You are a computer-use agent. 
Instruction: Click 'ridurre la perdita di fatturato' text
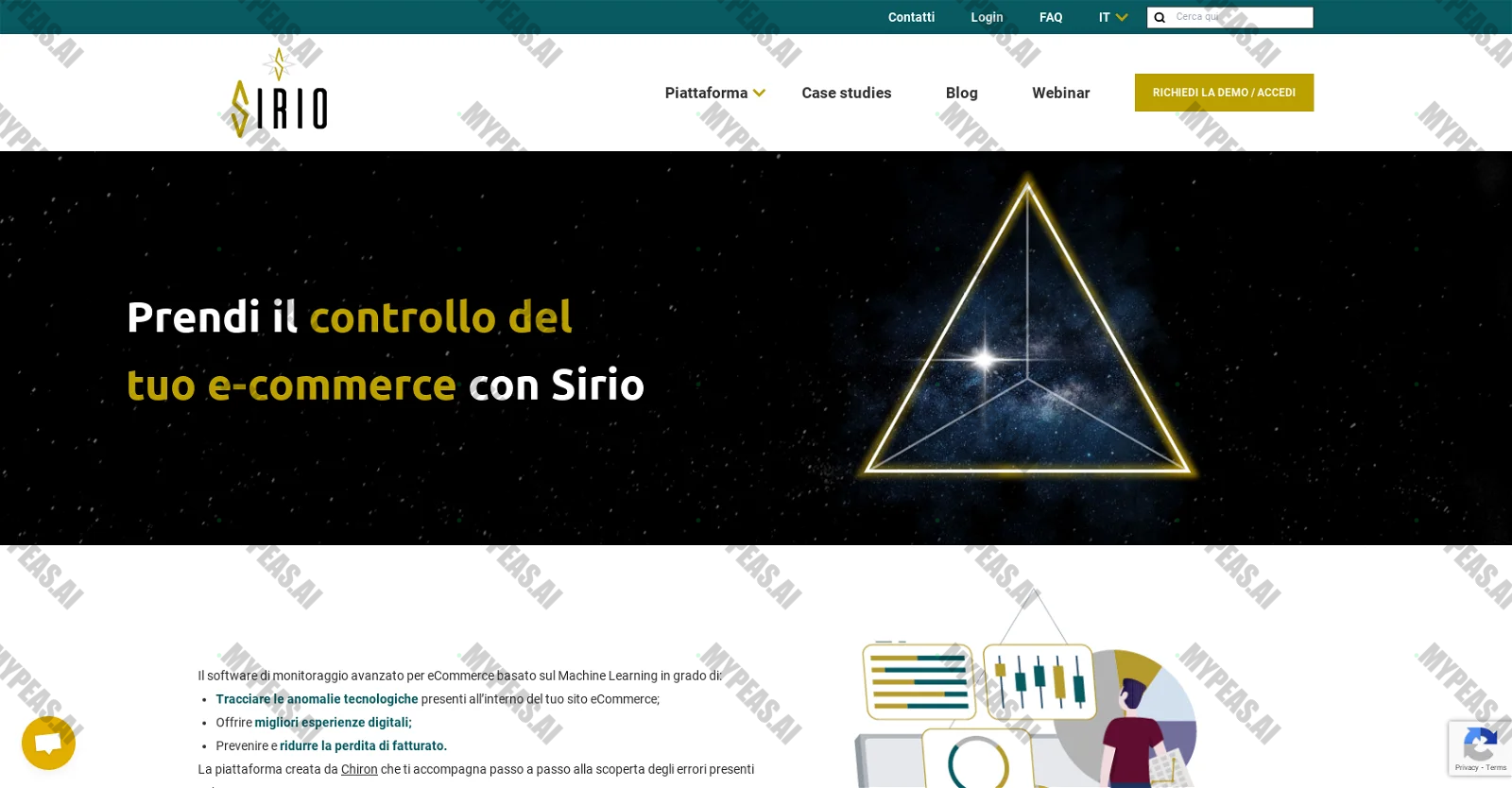(363, 745)
